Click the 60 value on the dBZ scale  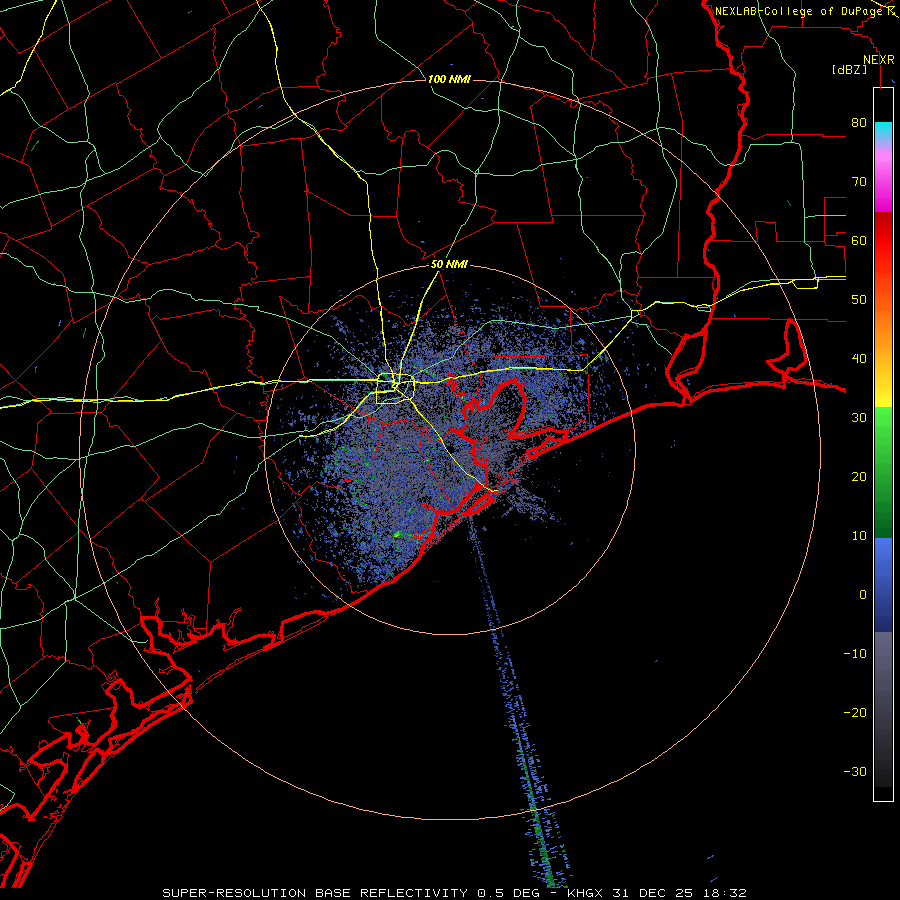[859, 240]
